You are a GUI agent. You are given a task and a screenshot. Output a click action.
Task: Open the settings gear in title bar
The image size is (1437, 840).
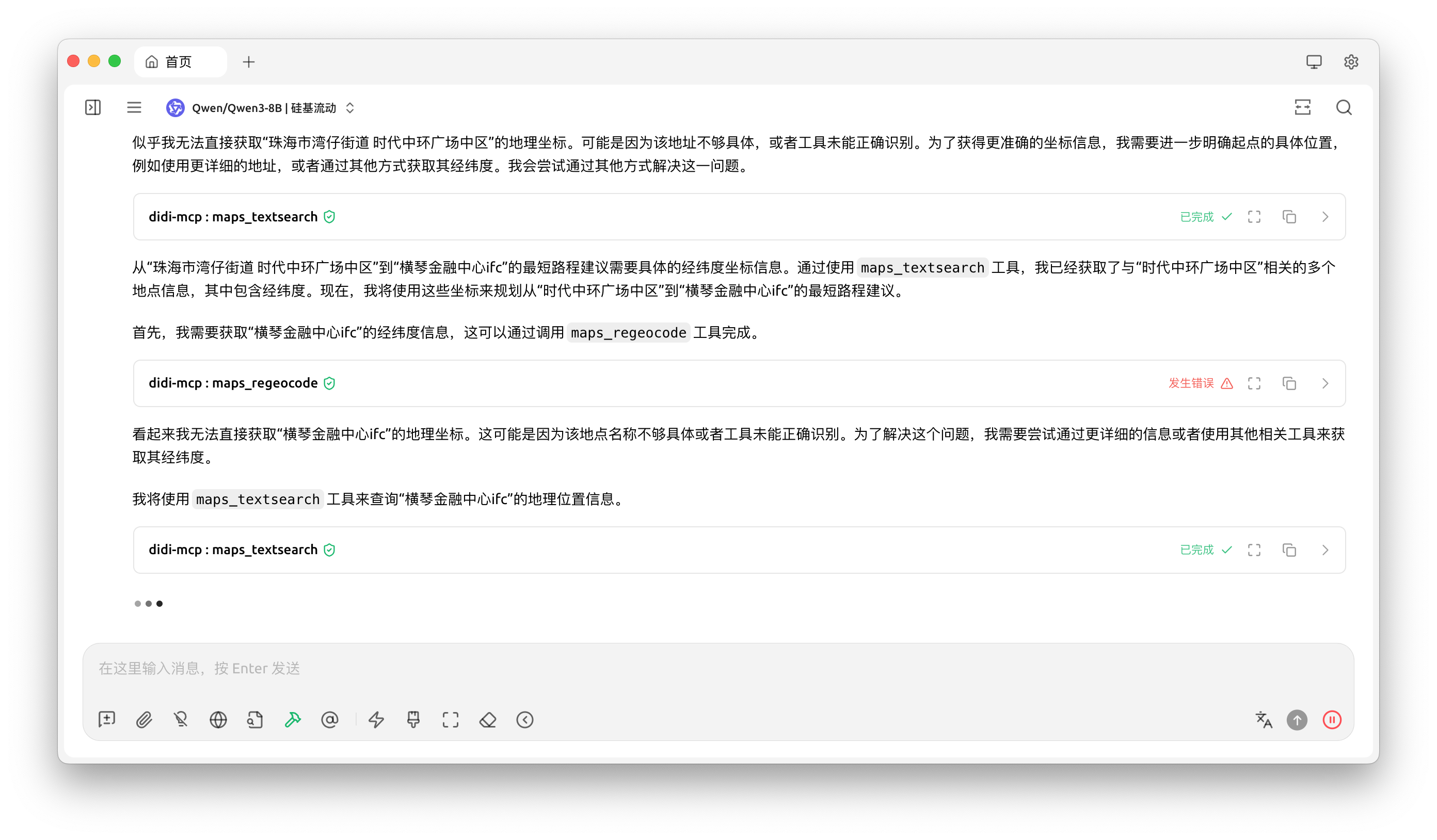(1351, 61)
